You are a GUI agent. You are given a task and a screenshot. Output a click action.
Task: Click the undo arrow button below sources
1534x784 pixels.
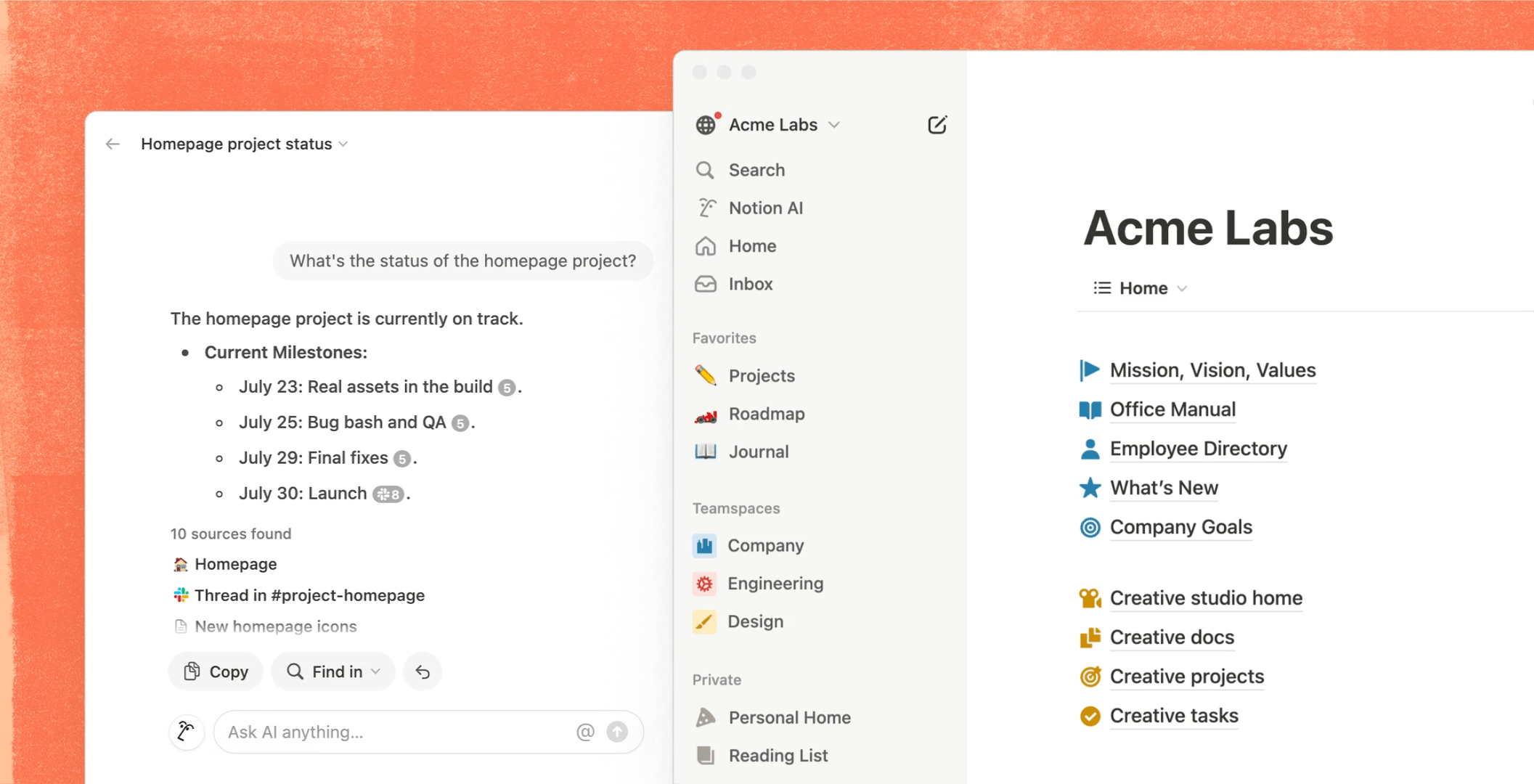tap(423, 672)
